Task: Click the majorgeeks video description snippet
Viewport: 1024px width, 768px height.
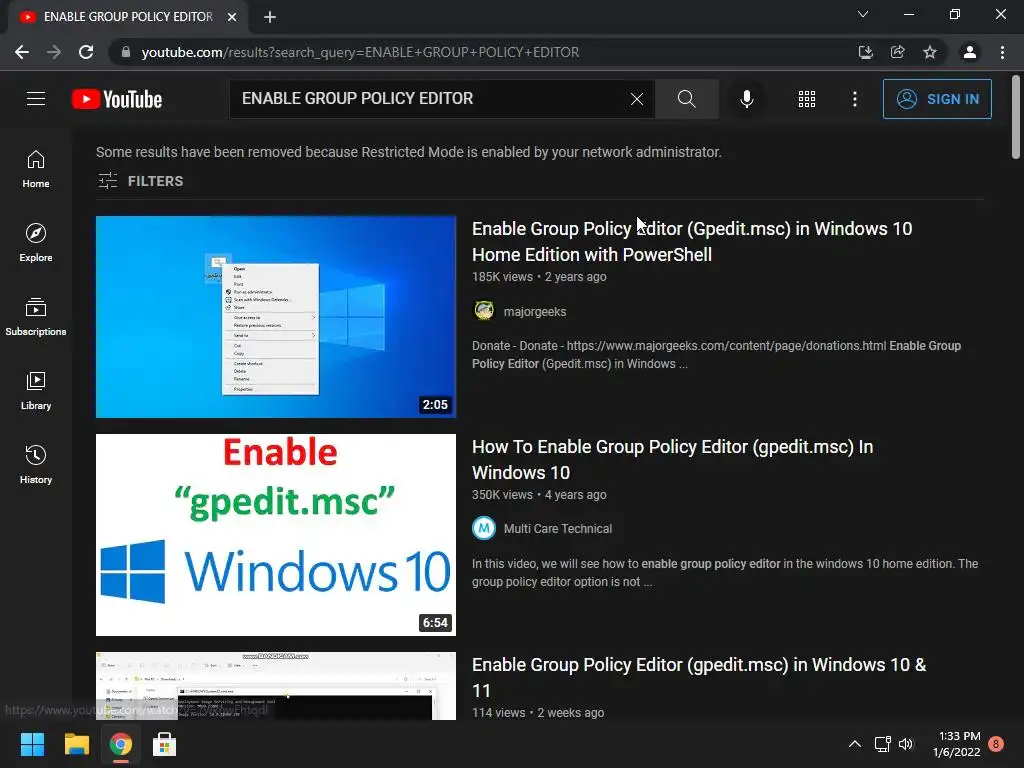Action: pos(716,355)
